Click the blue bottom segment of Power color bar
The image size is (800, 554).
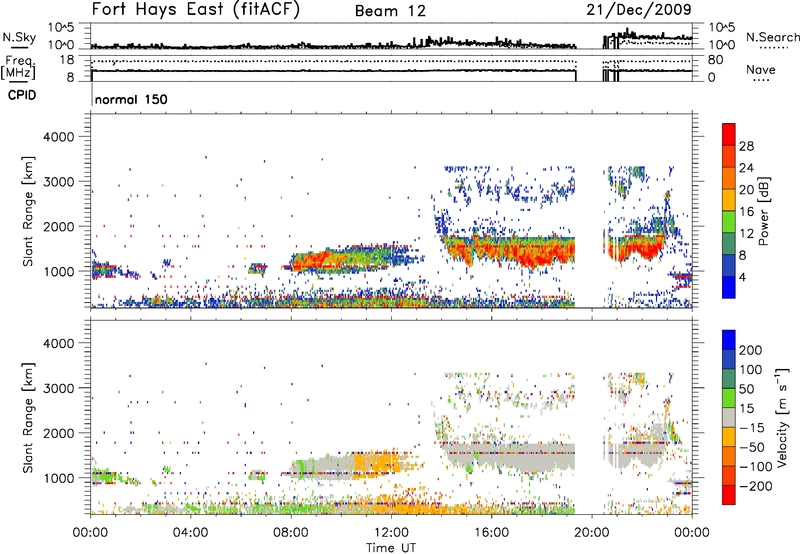[729, 288]
